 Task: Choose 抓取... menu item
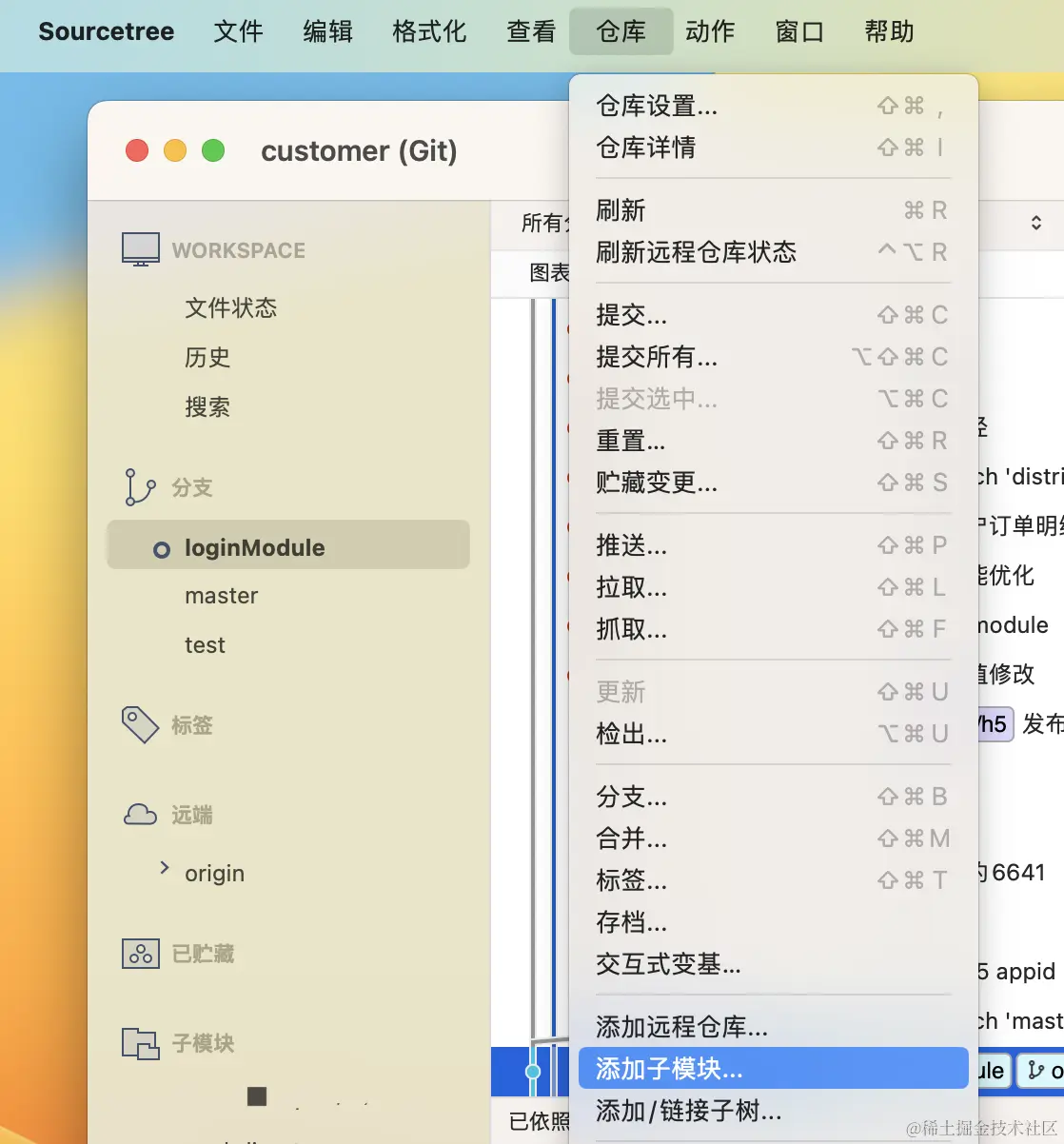coord(773,629)
